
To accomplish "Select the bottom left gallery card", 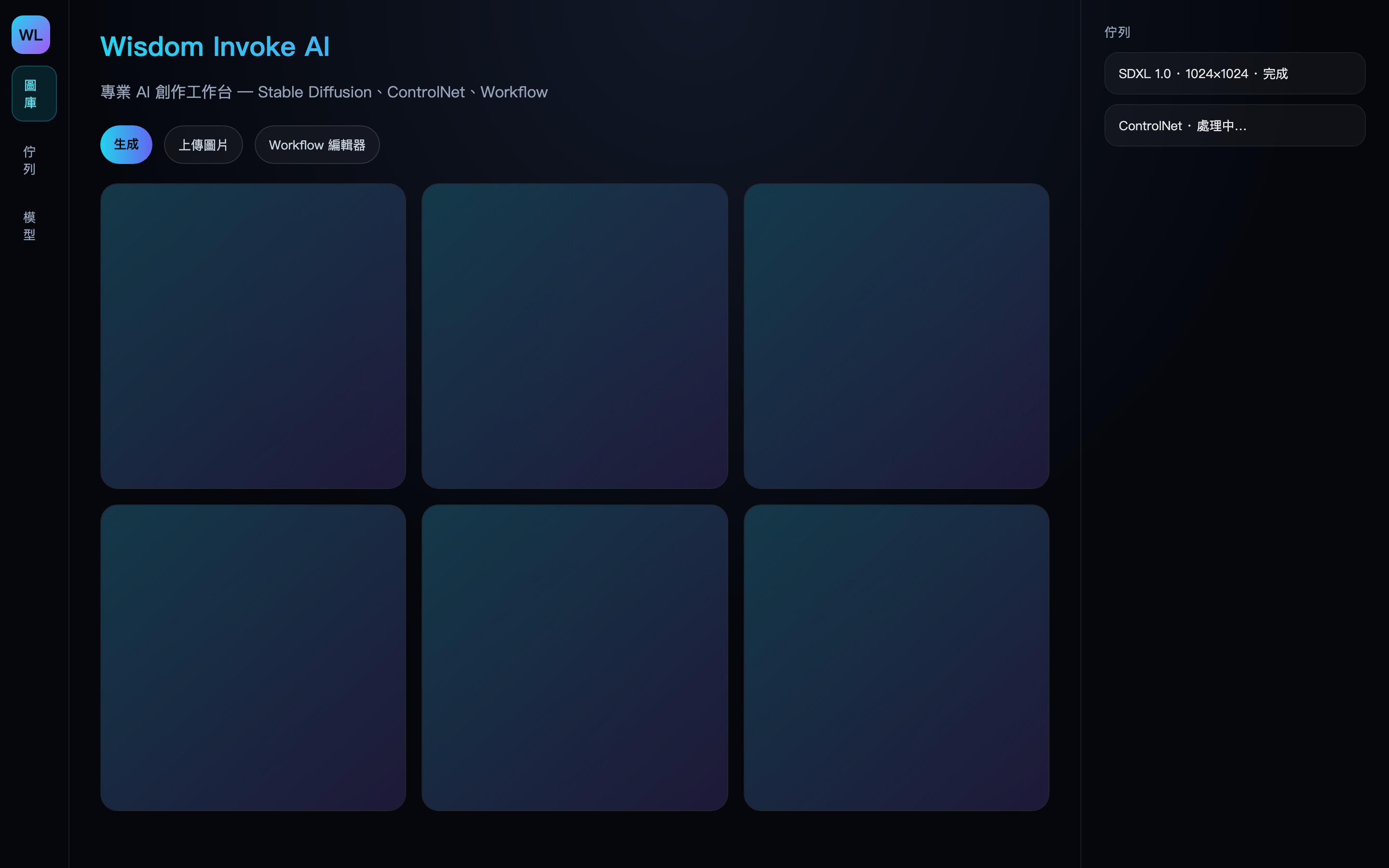I will 253,658.
